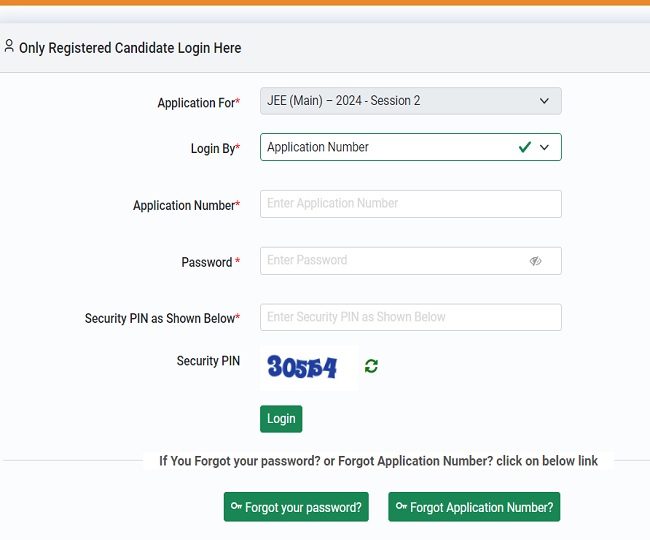Viewport: 650px width, 540px height.
Task: Refresh the Security PIN captcha
Action: (x=372, y=366)
